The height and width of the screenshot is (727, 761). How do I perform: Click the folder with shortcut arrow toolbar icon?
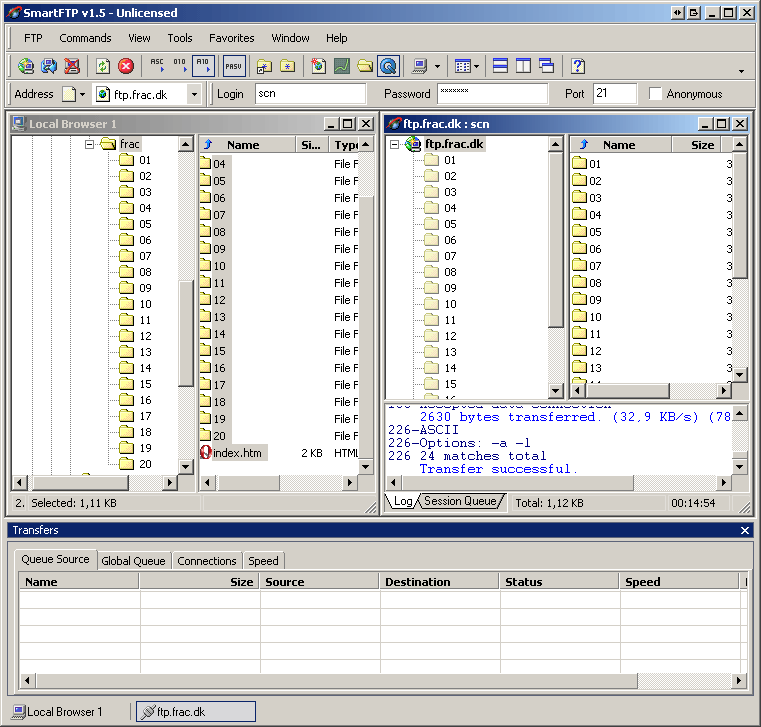(265, 66)
